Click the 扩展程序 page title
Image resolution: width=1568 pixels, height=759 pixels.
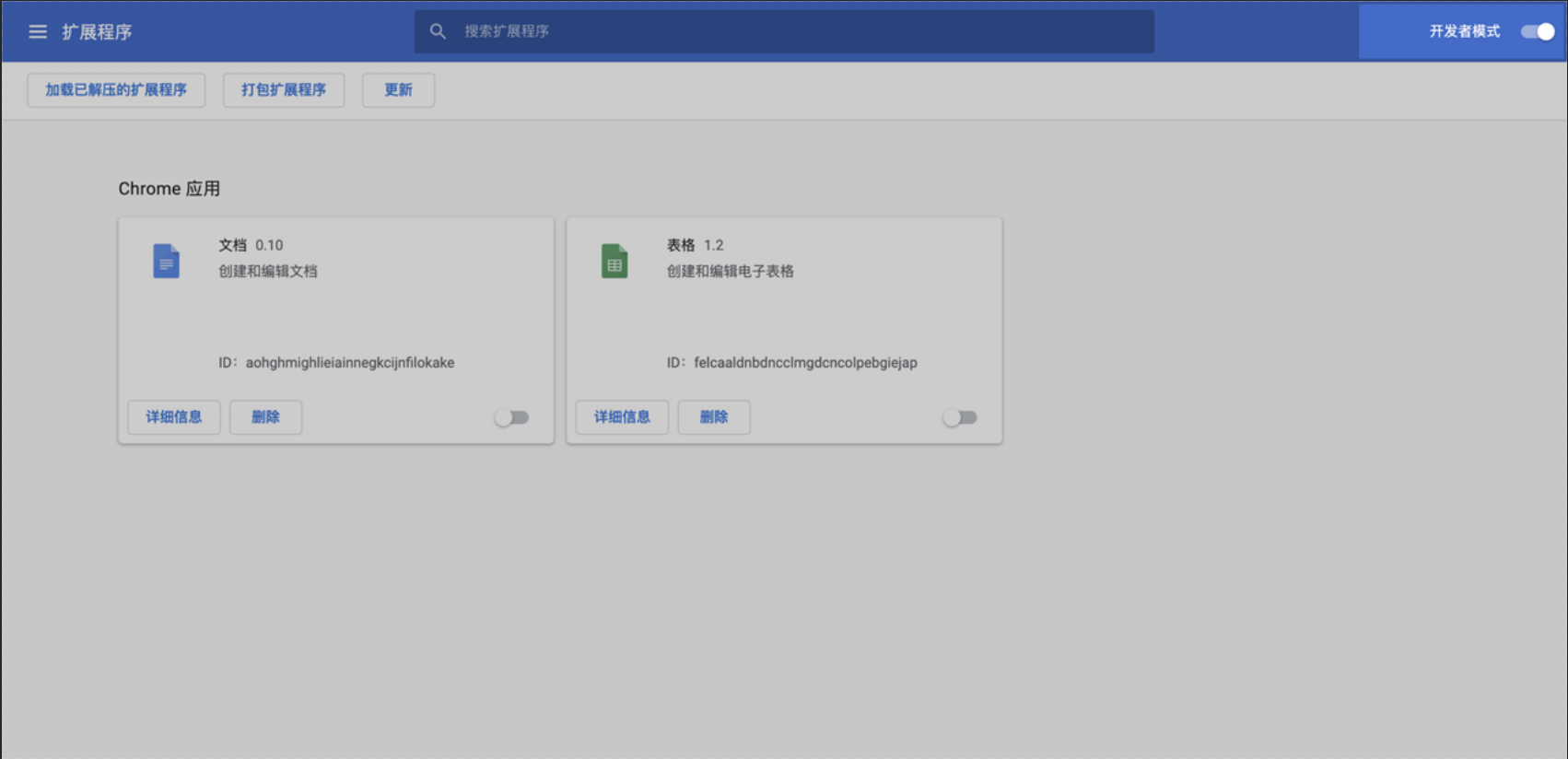97,32
